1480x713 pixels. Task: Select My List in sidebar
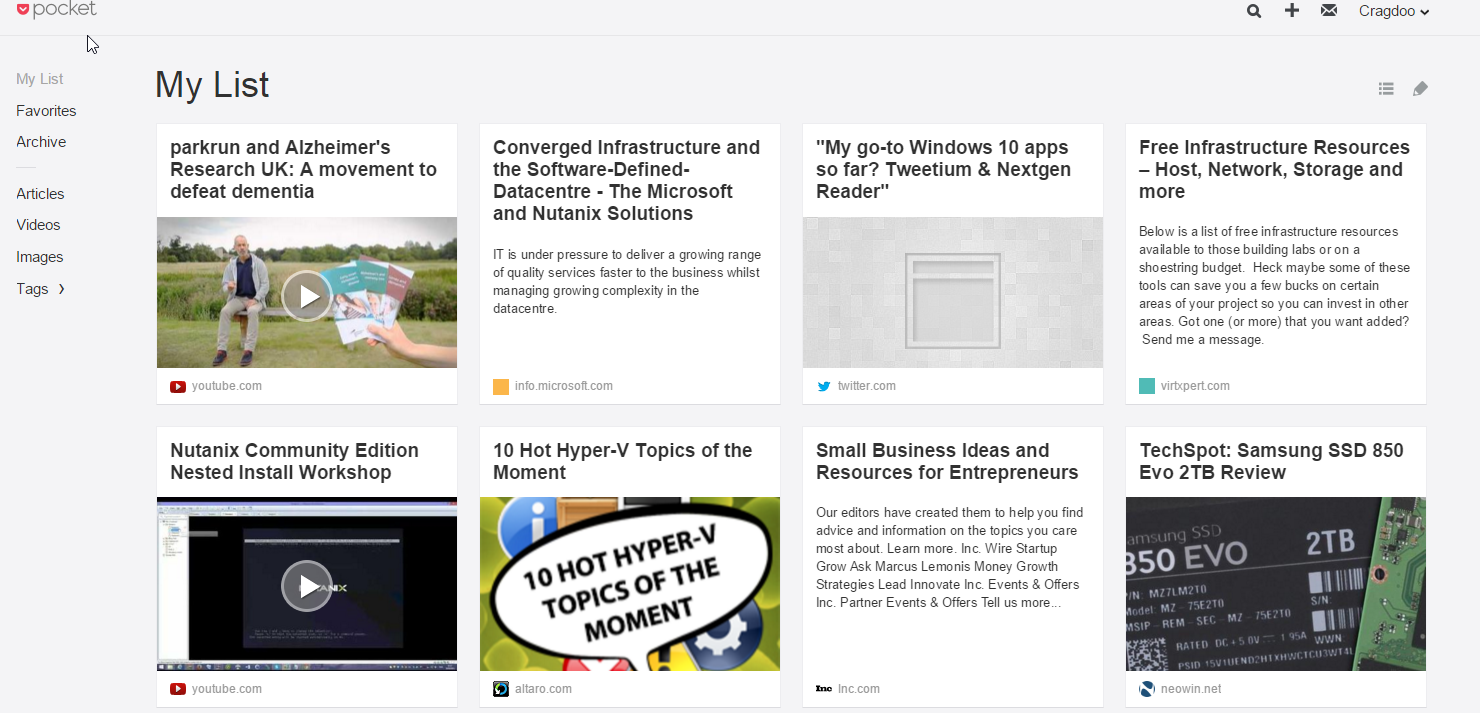[40, 79]
